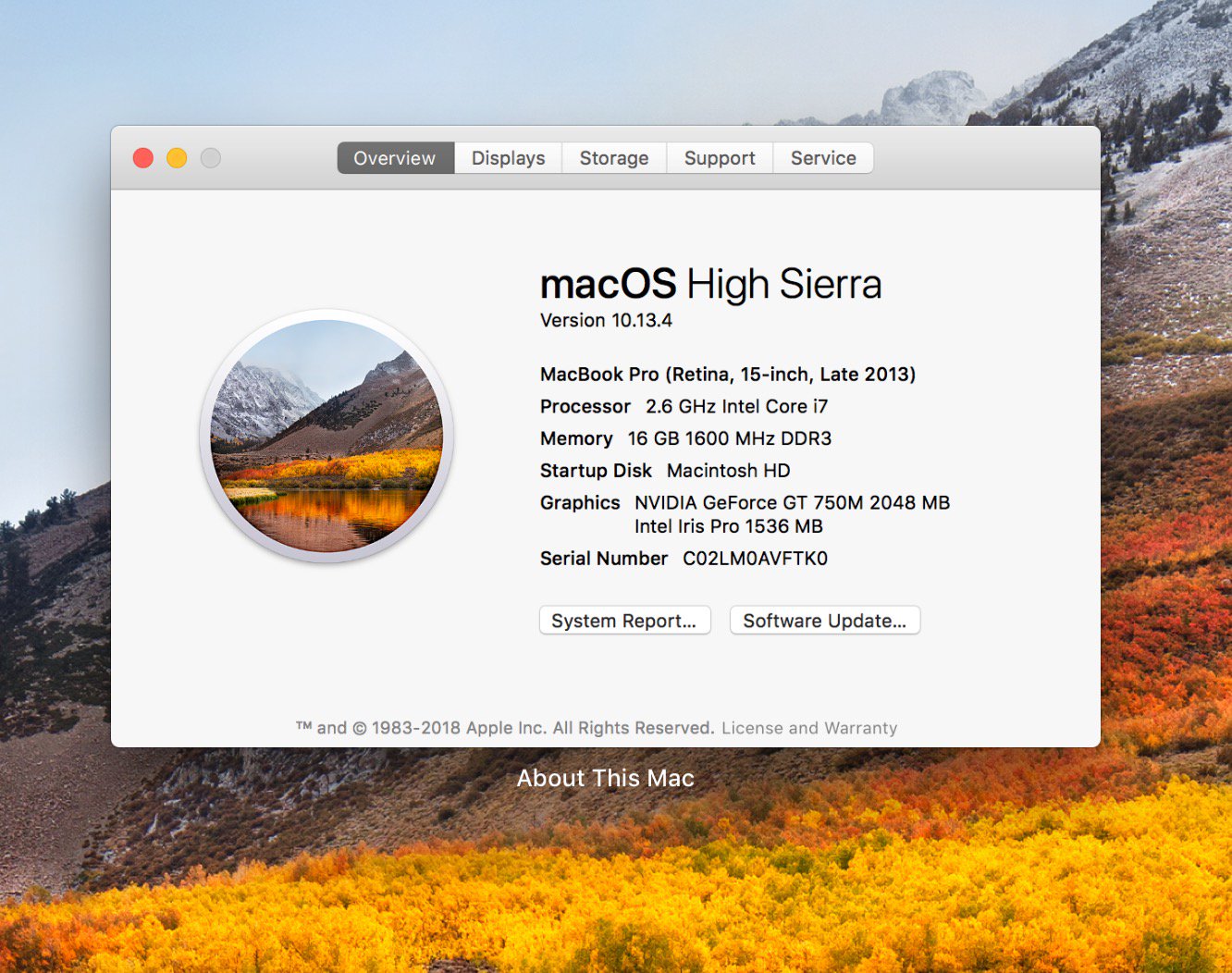The height and width of the screenshot is (973, 1232).
Task: Switch to the Overview tab
Action: click(395, 158)
